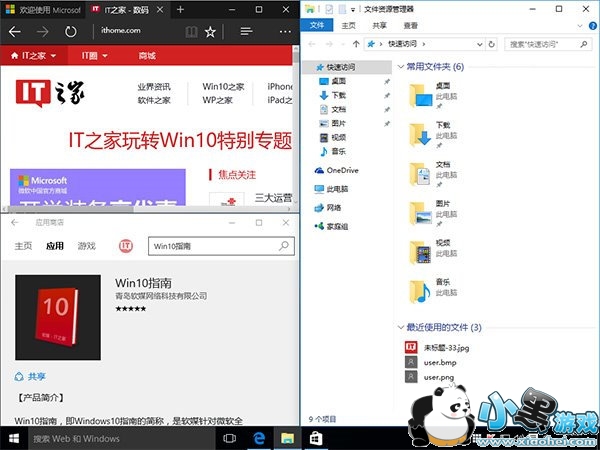
Task: Open the 文档 folder in common folders
Action: point(433,174)
